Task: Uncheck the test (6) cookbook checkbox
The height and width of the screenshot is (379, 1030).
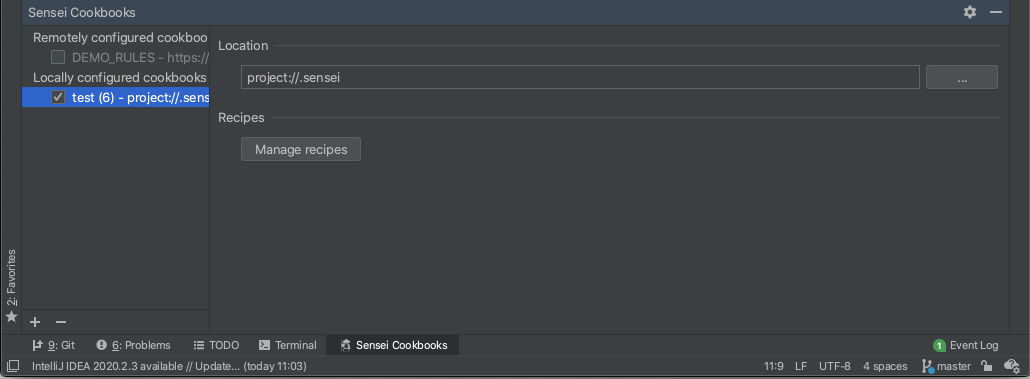Action: 58,97
